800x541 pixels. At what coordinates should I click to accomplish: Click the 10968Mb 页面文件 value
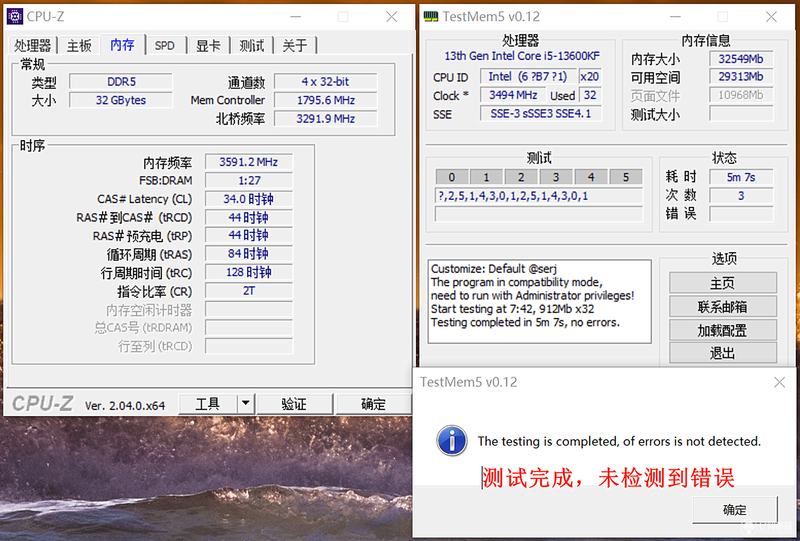tap(741, 95)
